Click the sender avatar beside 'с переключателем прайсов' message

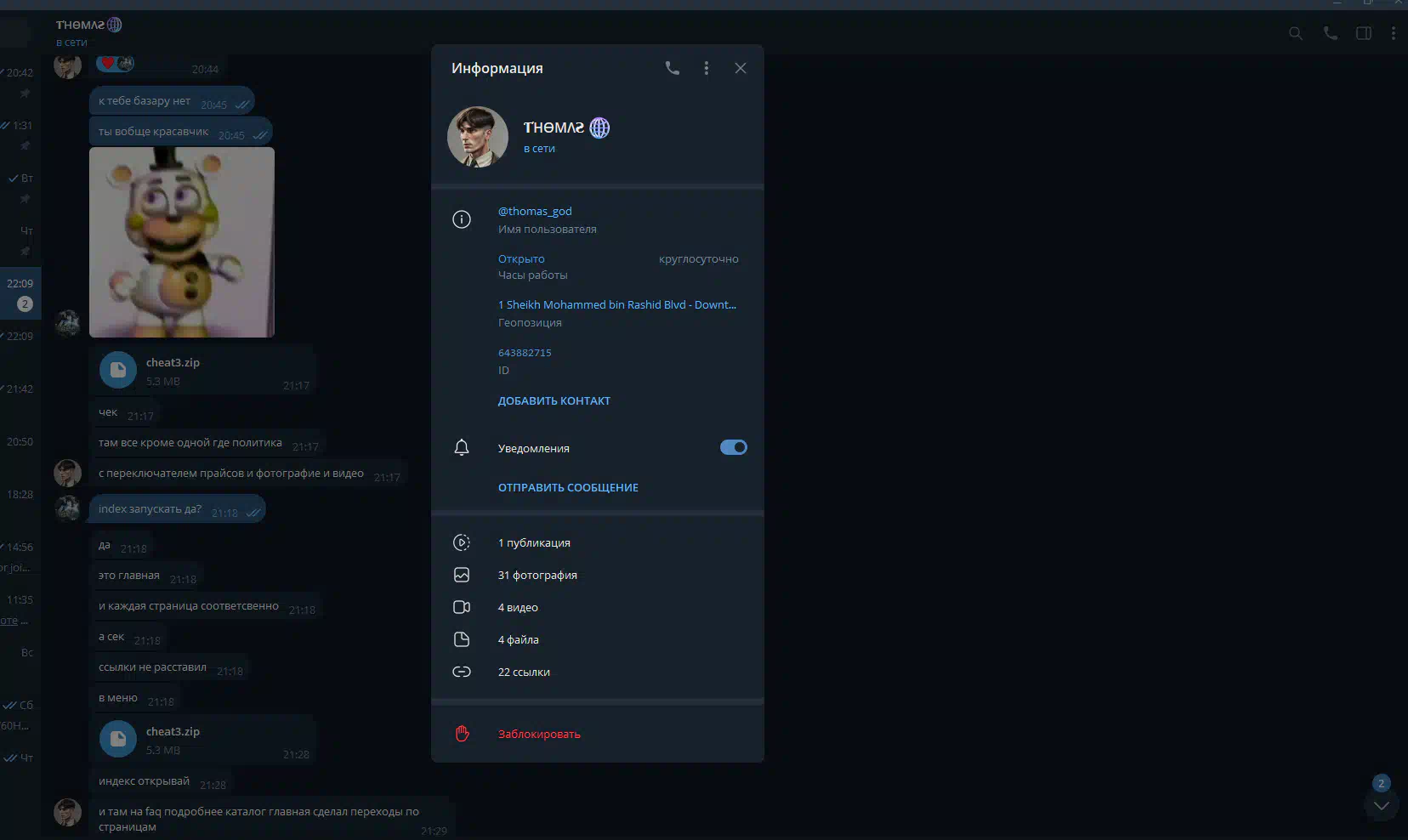(x=68, y=473)
